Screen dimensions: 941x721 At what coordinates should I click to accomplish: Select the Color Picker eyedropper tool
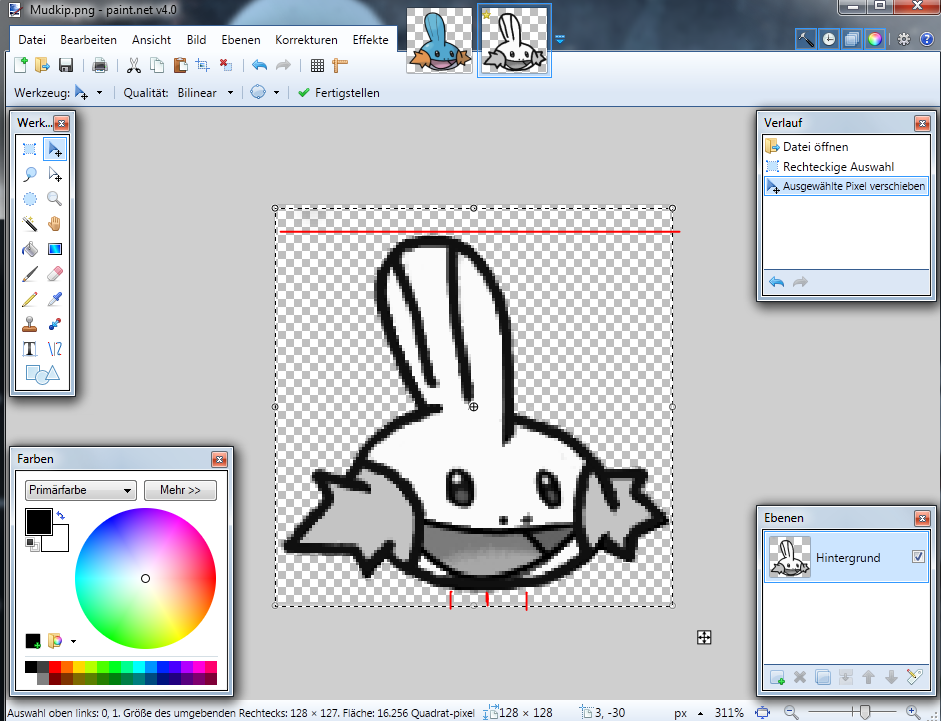coord(55,299)
